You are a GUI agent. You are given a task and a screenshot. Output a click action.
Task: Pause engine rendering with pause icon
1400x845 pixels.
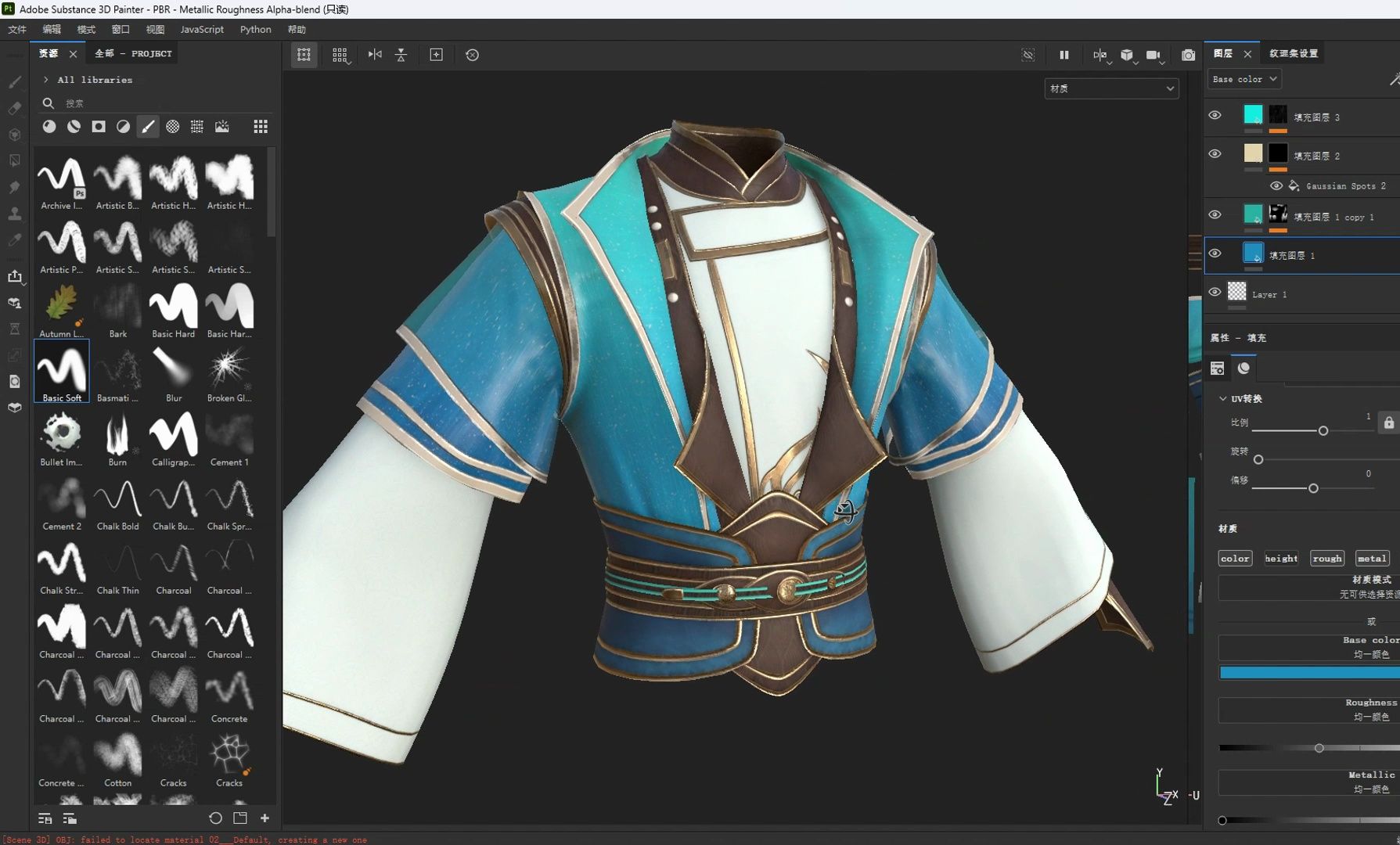tap(1063, 55)
